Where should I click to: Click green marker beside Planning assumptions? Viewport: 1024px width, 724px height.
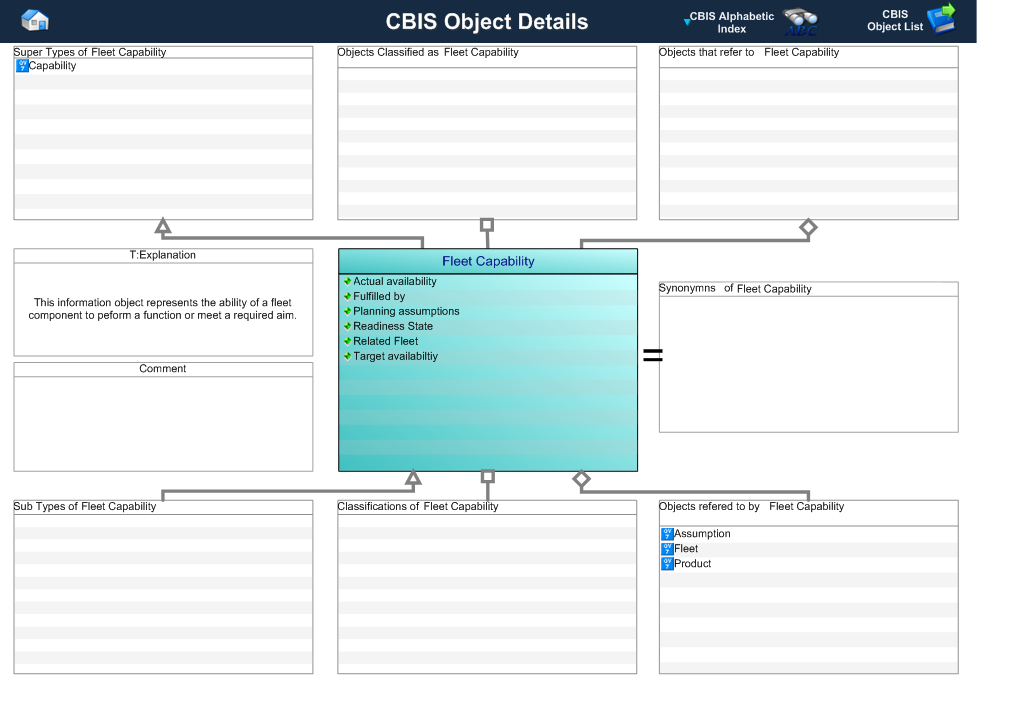click(347, 311)
